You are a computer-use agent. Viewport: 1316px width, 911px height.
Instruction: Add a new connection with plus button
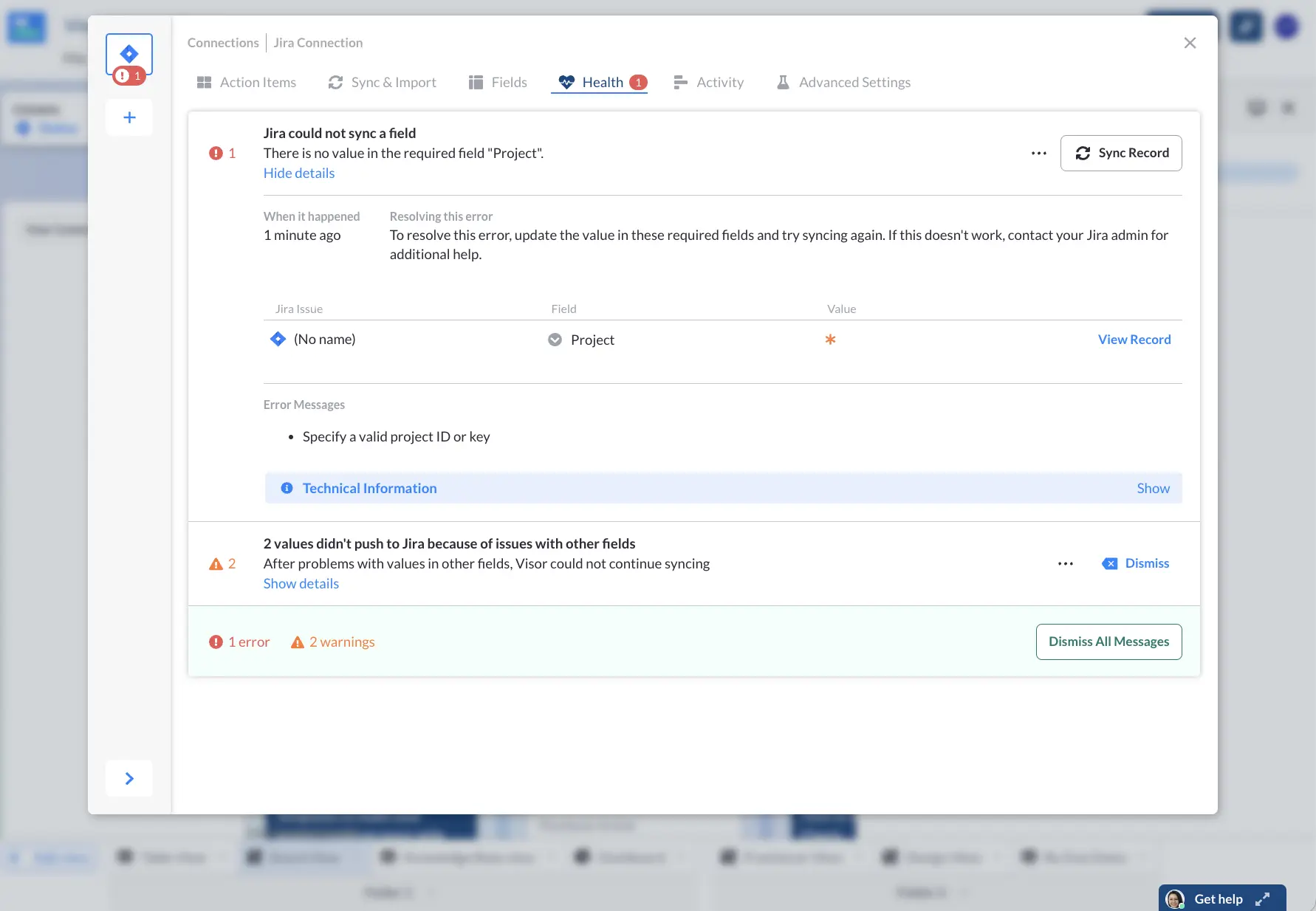click(x=129, y=117)
